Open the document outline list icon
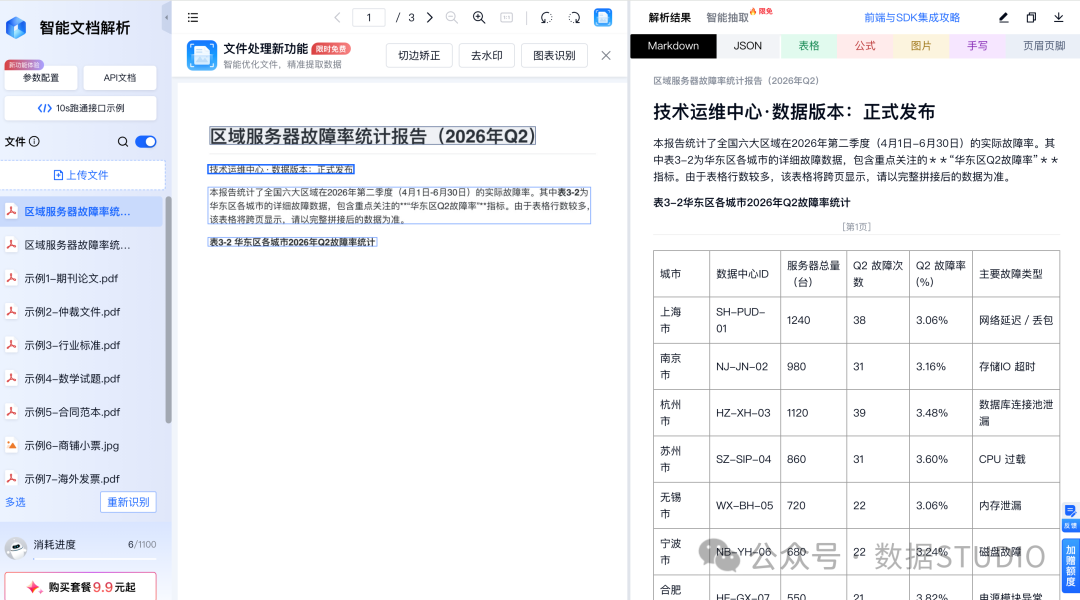This screenshot has width=1080, height=600. tap(193, 17)
